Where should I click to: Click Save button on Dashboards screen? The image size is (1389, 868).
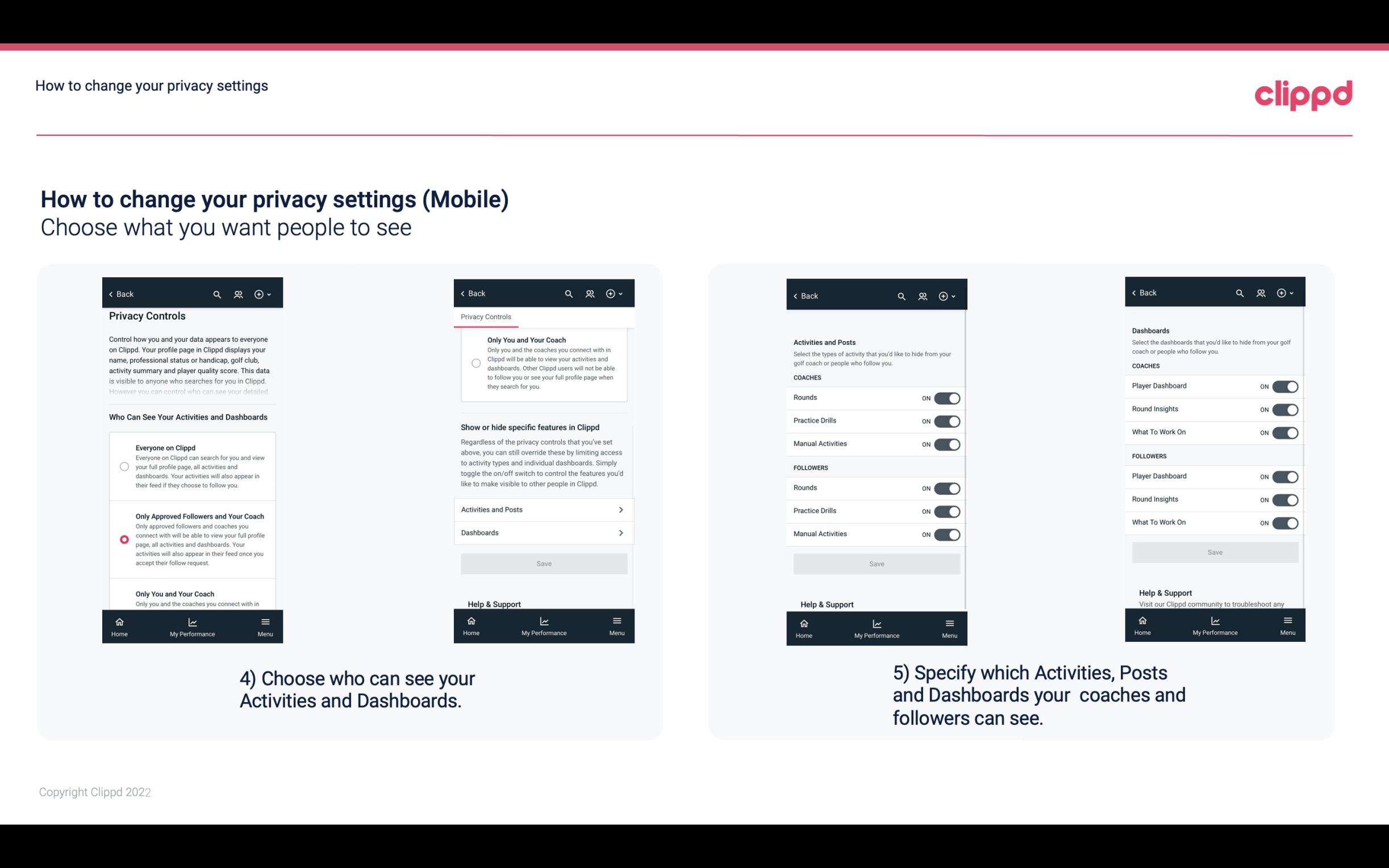click(x=1215, y=552)
